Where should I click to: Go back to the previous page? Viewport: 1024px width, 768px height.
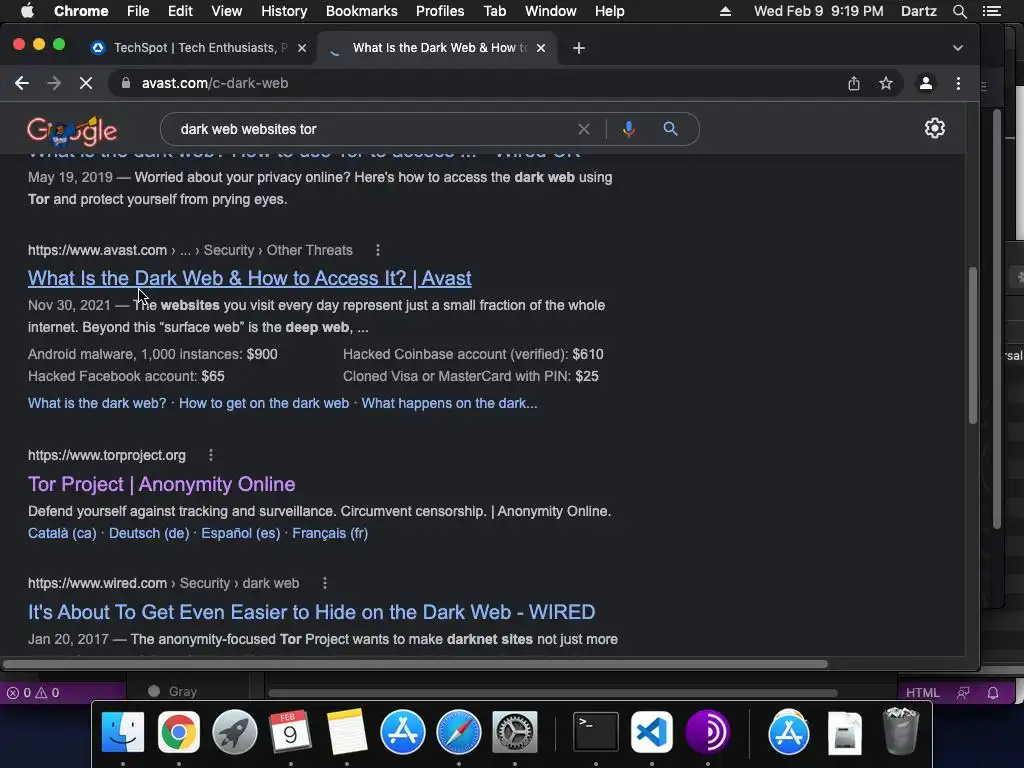click(22, 83)
